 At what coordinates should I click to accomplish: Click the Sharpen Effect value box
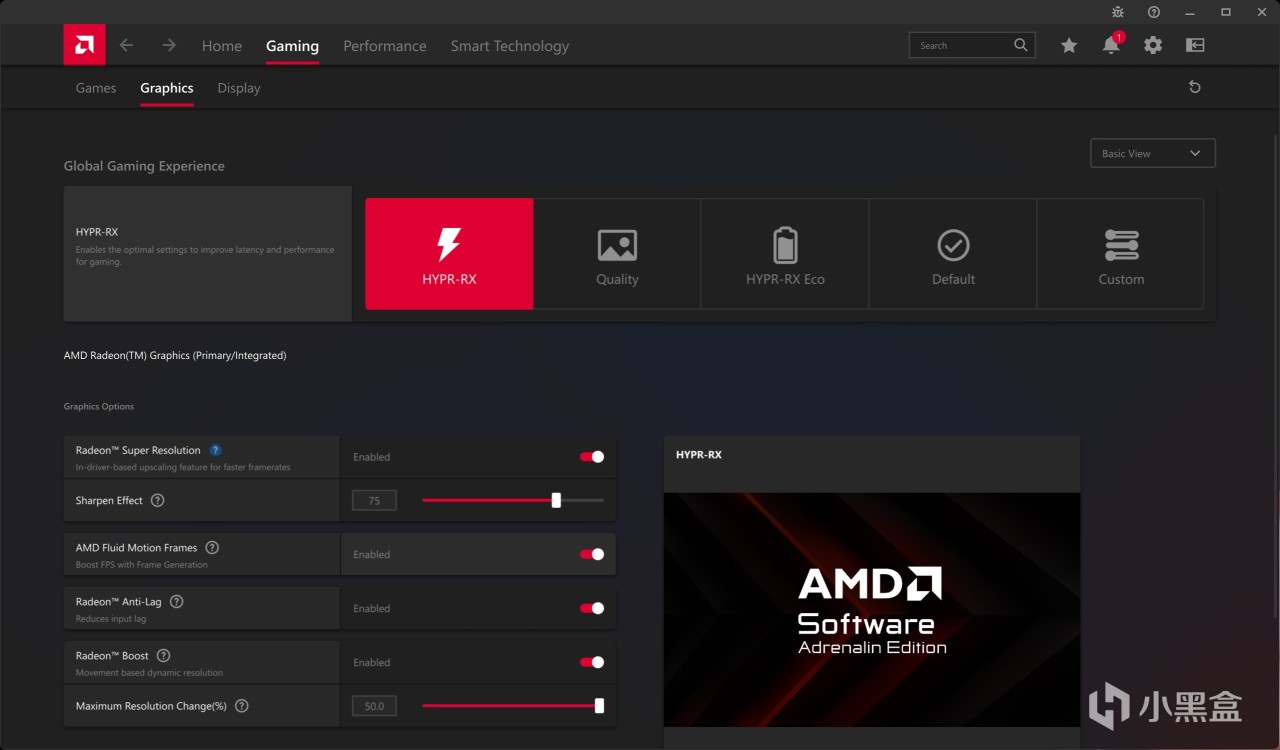coord(374,500)
